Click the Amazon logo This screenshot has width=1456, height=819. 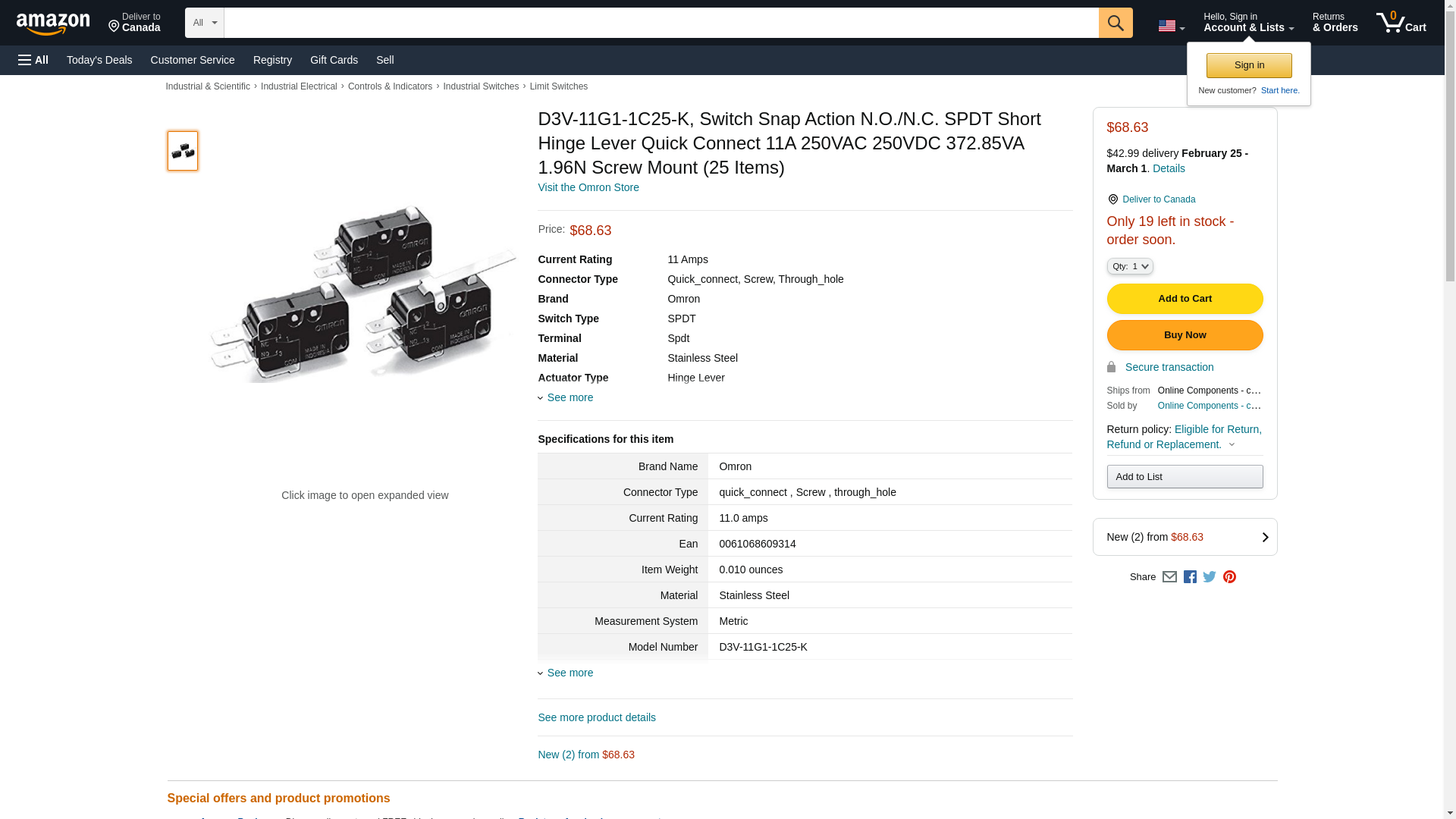53,24
